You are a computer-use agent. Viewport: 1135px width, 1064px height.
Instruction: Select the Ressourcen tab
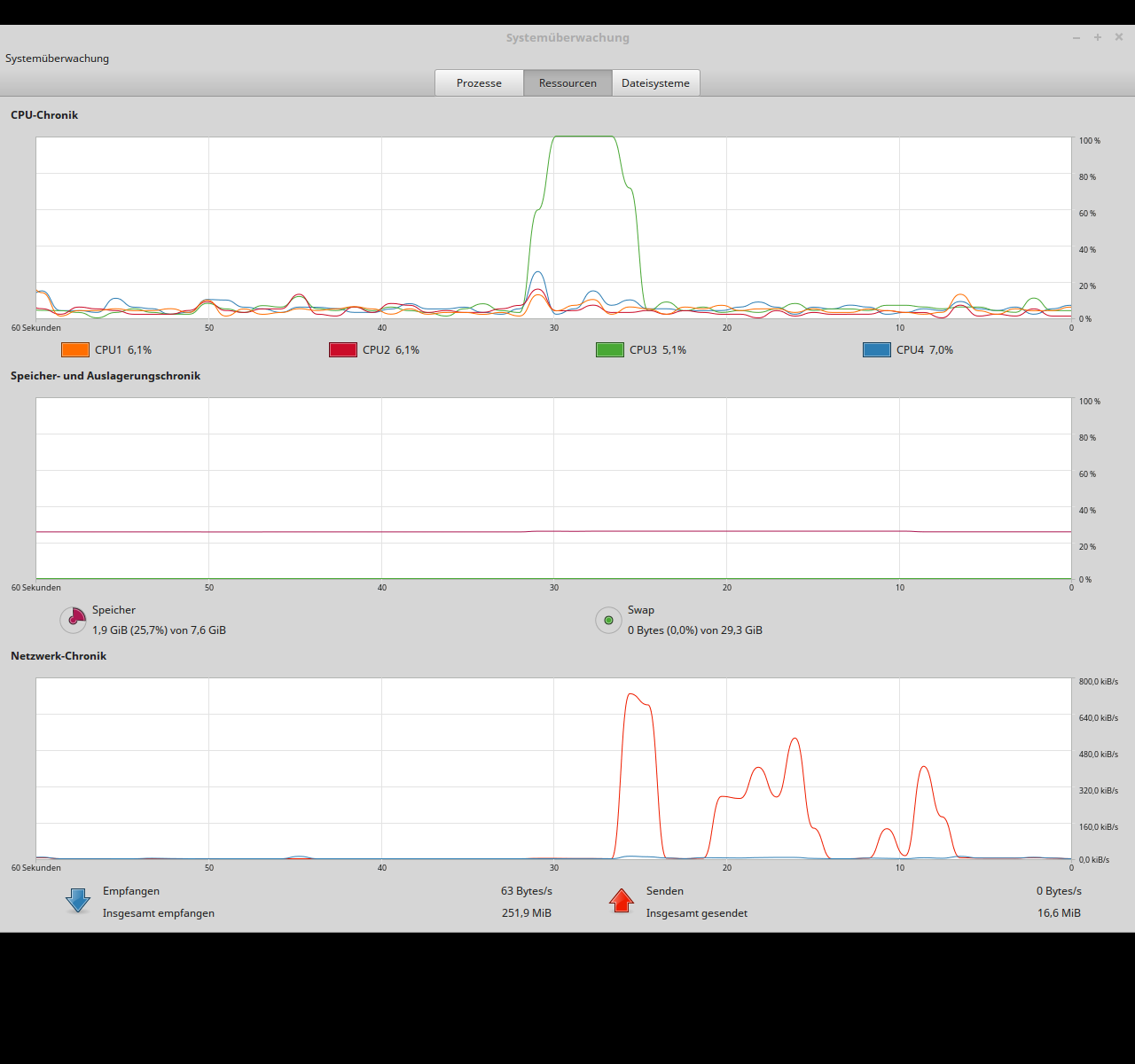point(567,83)
